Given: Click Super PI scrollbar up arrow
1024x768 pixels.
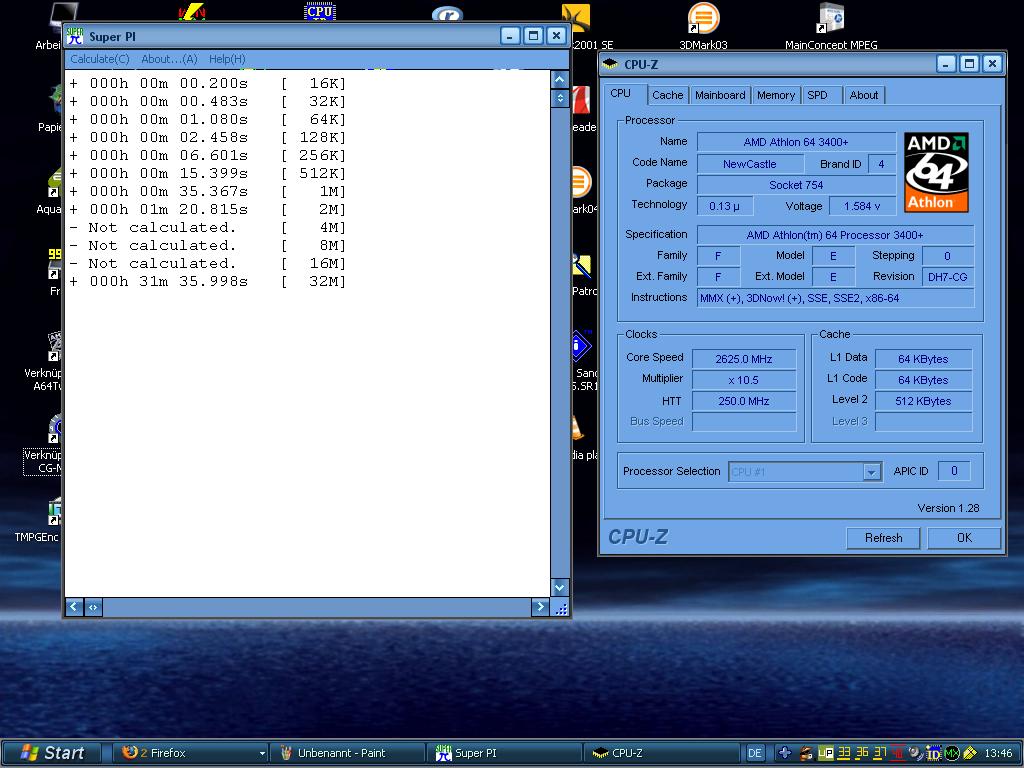Looking at the screenshot, I should [x=560, y=80].
